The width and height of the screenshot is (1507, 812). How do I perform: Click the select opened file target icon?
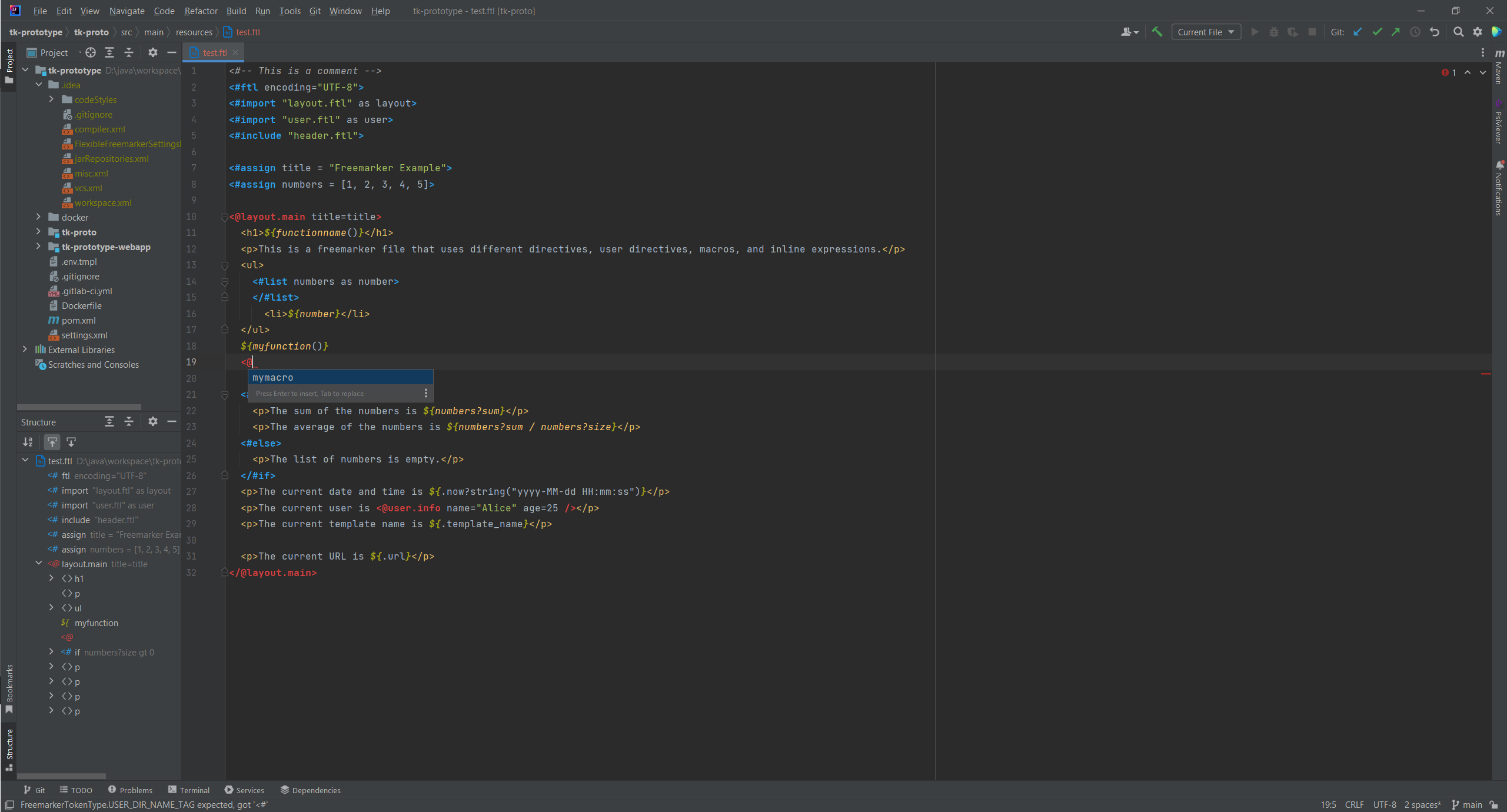[x=90, y=52]
